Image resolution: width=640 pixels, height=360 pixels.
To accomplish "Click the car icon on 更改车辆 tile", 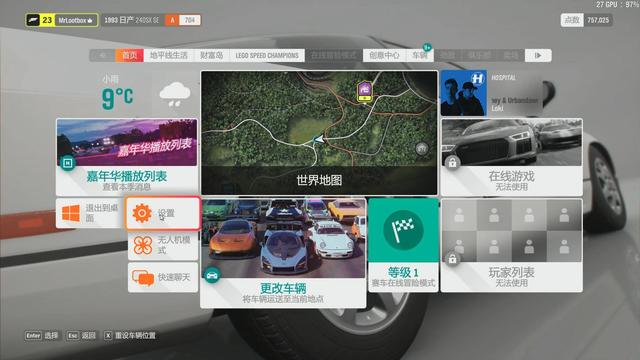I will click(x=212, y=275).
